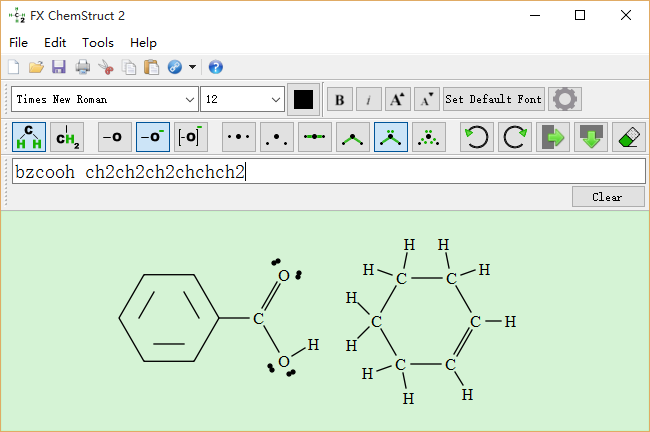Image resolution: width=650 pixels, height=432 pixels.
Task: Click the eraser tool icon
Action: [x=629, y=136]
